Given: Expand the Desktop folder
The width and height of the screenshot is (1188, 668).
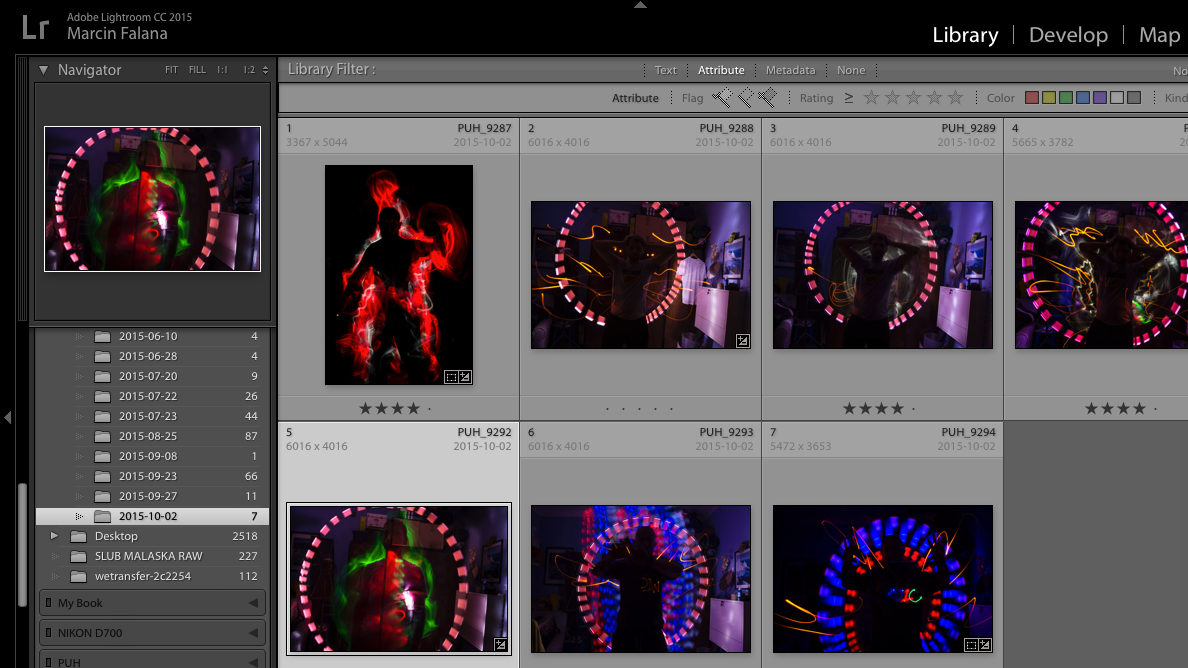Looking at the screenshot, I should pyautogui.click(x=54, y=536).
